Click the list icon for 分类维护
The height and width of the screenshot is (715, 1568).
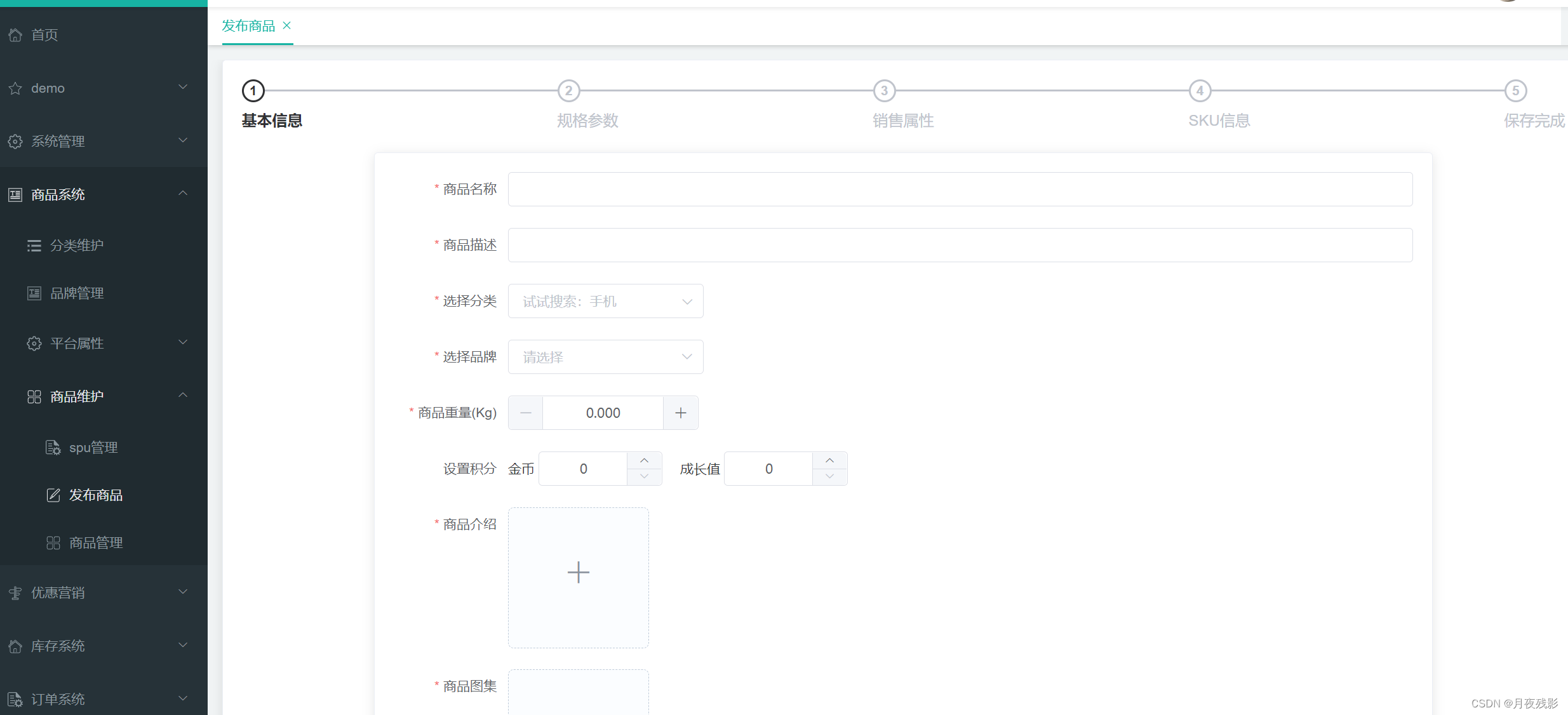point(34,245)
